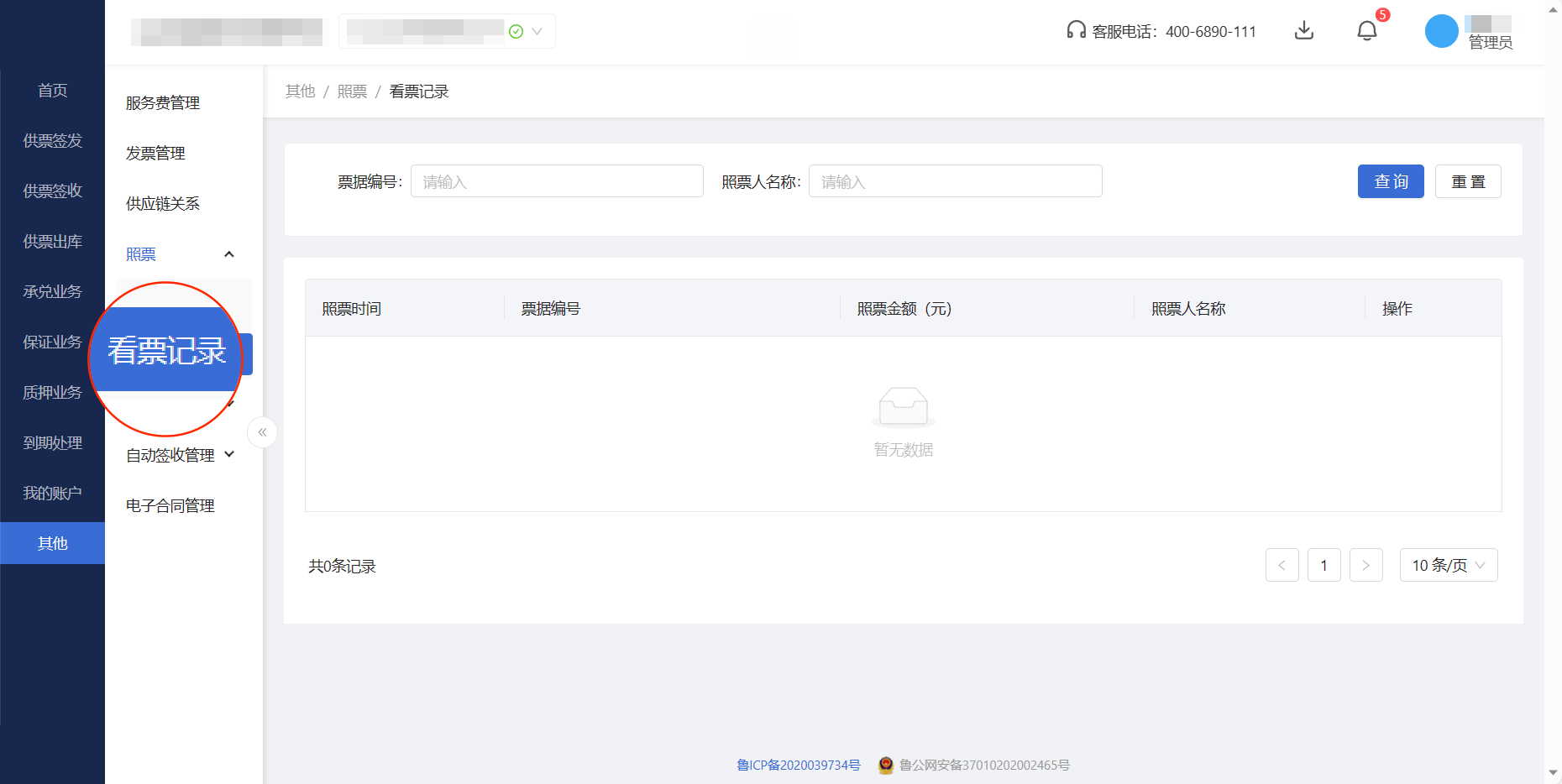Click the 查询 search button
1562x784 pixels.
pyautogui.click(x=1391, y=180)
